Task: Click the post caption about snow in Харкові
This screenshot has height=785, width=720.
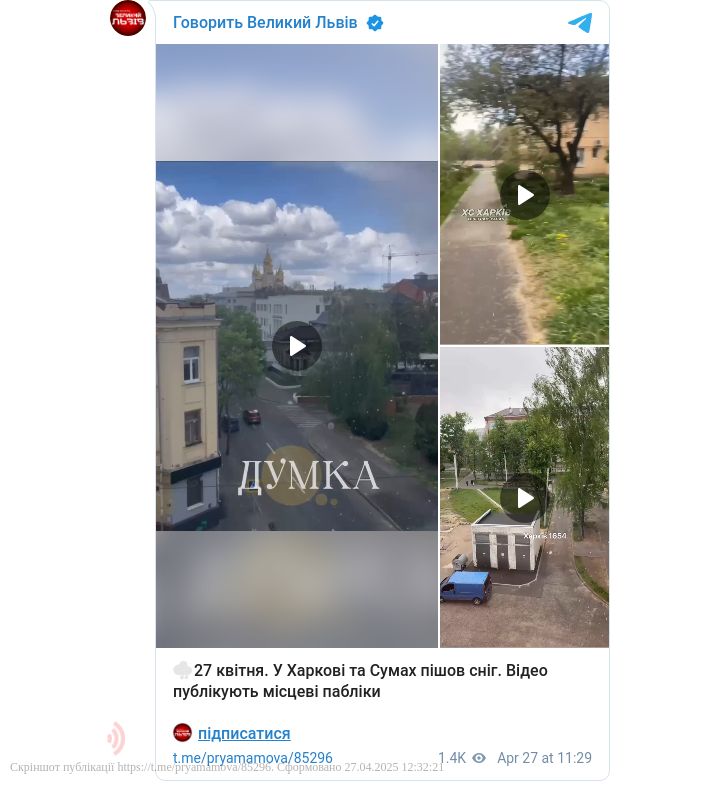Action: pos(361,680)
